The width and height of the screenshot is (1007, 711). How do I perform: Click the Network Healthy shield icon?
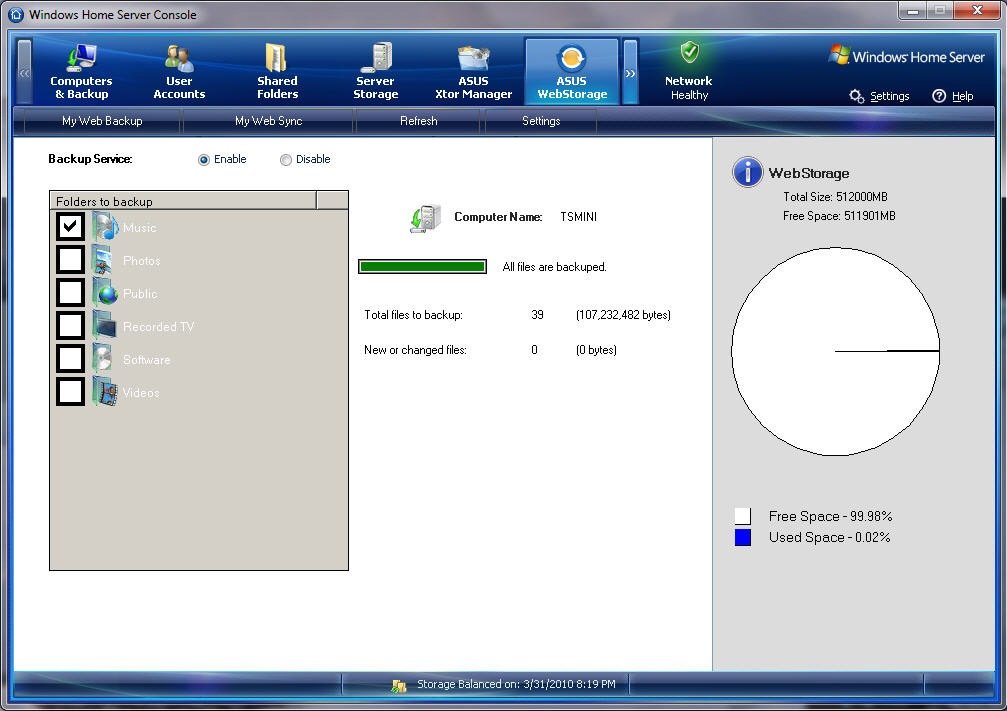click(689, 54)
